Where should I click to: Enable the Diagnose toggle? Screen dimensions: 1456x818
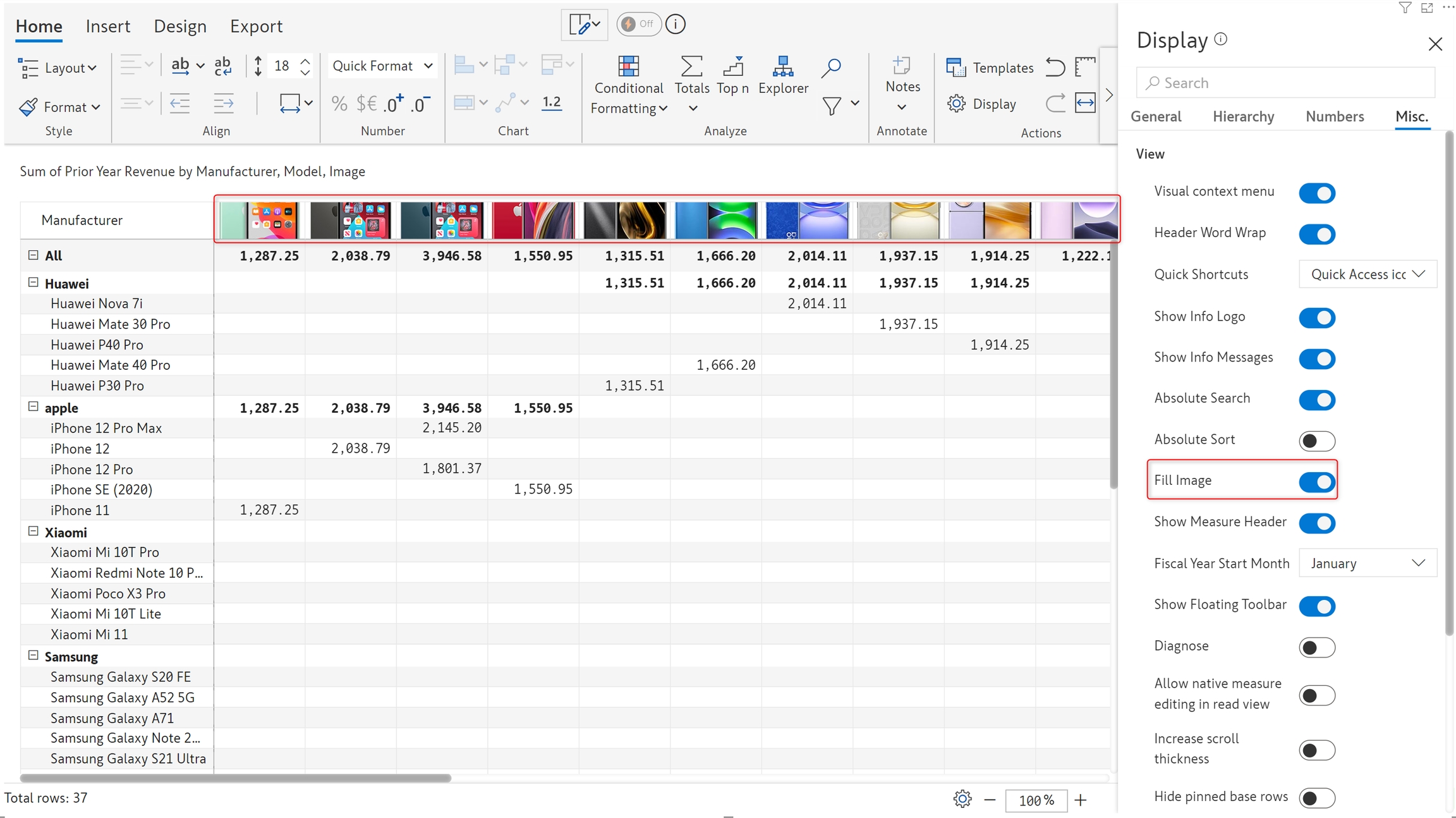point(1316,647)
